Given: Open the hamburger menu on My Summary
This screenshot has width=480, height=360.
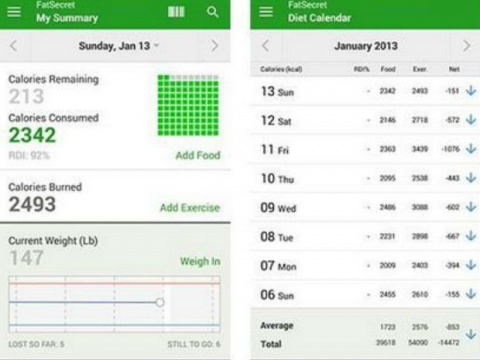Looking at the screenshot, I should click(x=14, y=12).
